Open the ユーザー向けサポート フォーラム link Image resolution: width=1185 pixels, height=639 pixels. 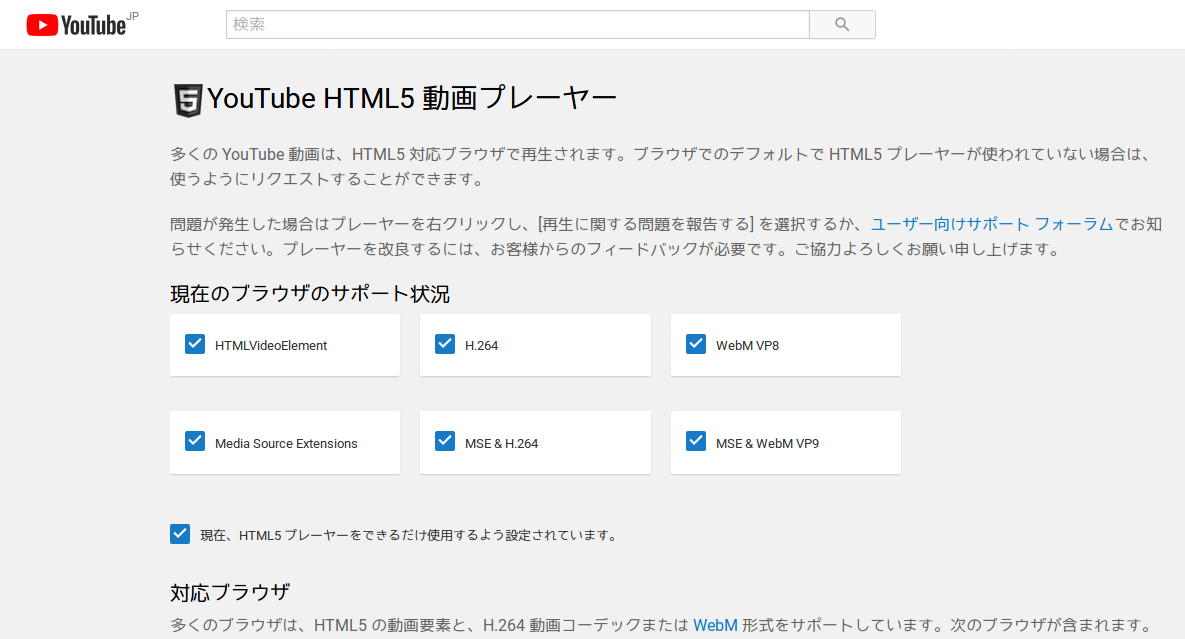point(991,224)
